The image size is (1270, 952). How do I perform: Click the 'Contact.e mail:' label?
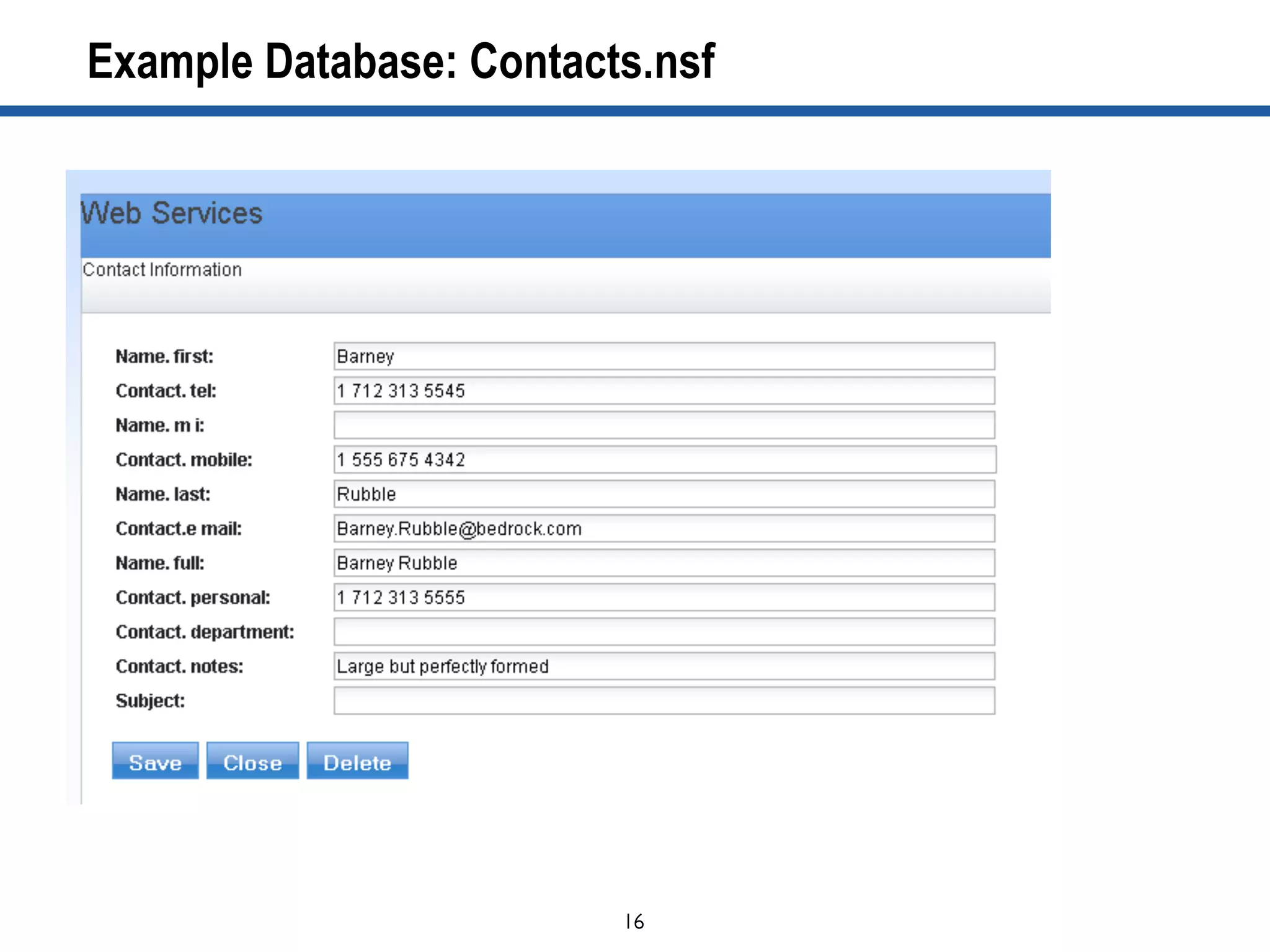179,528
